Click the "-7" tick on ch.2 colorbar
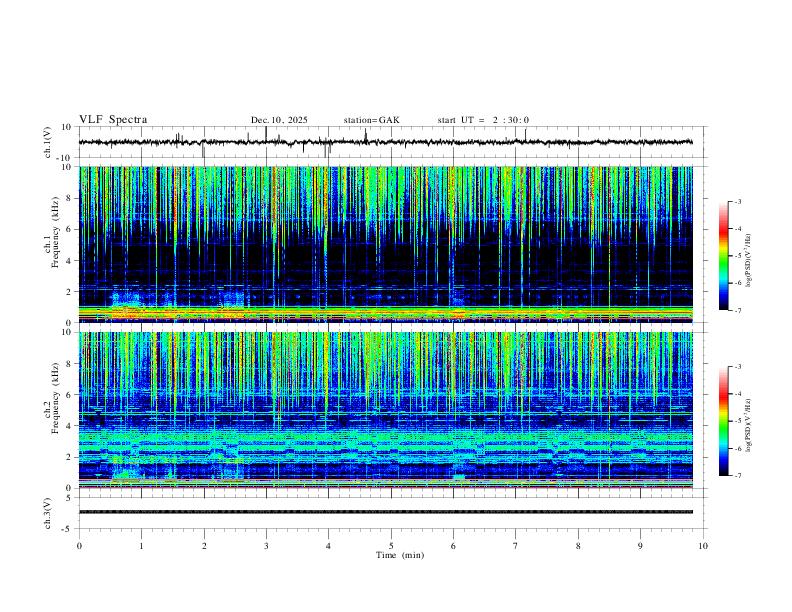 pos(737,476)
